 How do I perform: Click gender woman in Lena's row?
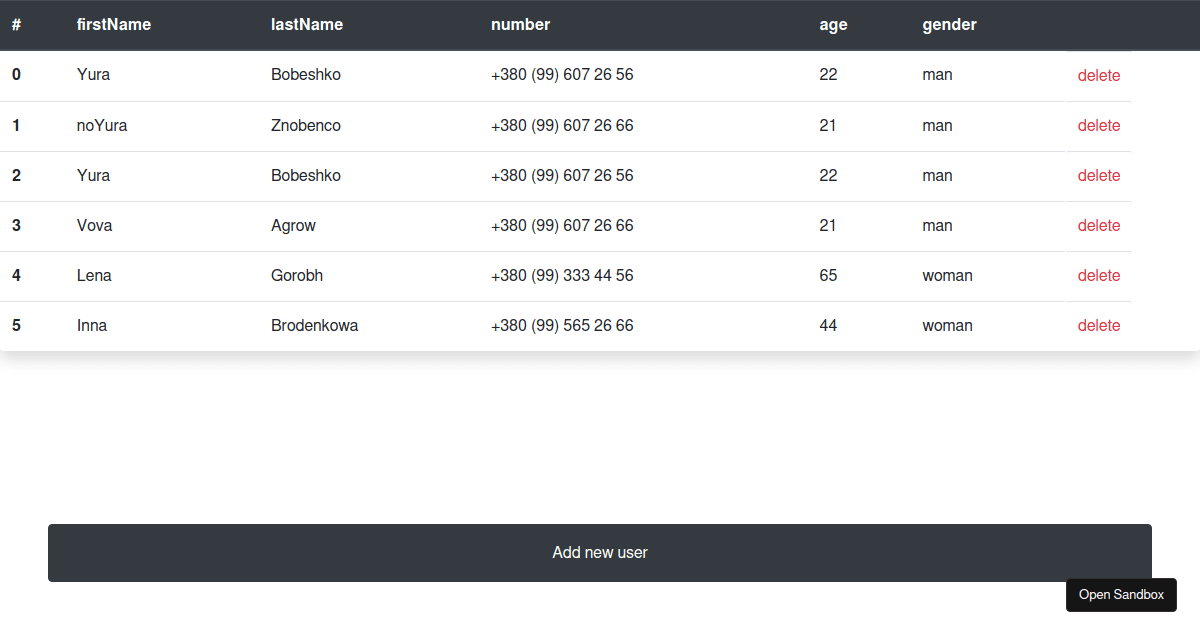pyautogui.click(x=947, y=276)
